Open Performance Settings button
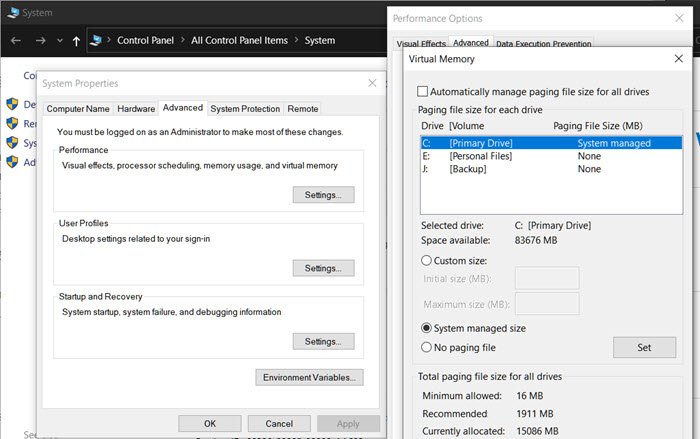Screen dimensions: 700x439 coord(323,195)
